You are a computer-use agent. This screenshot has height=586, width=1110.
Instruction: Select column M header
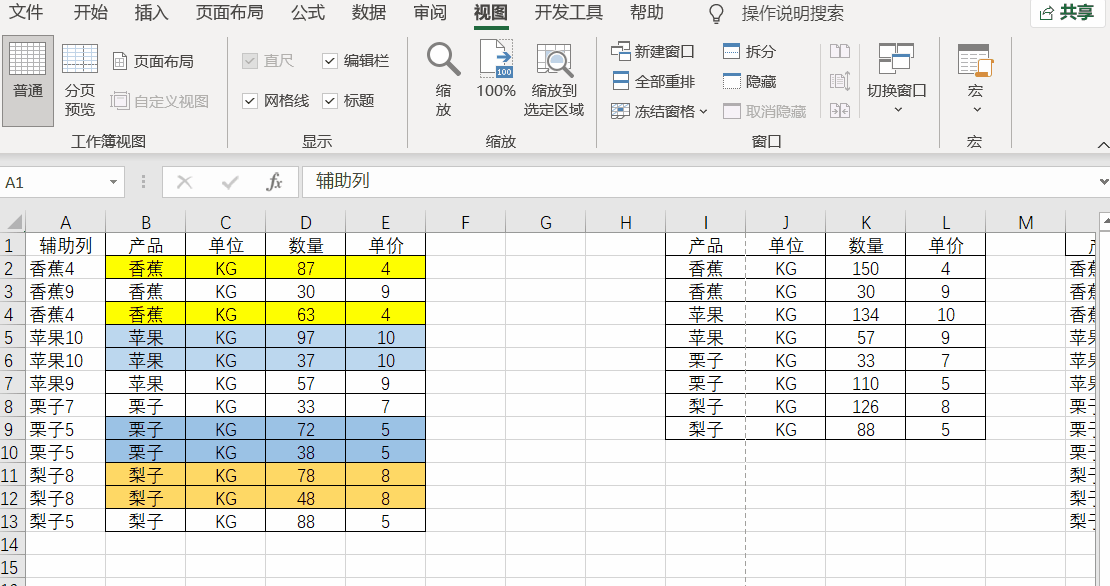tap(1026, 222)
